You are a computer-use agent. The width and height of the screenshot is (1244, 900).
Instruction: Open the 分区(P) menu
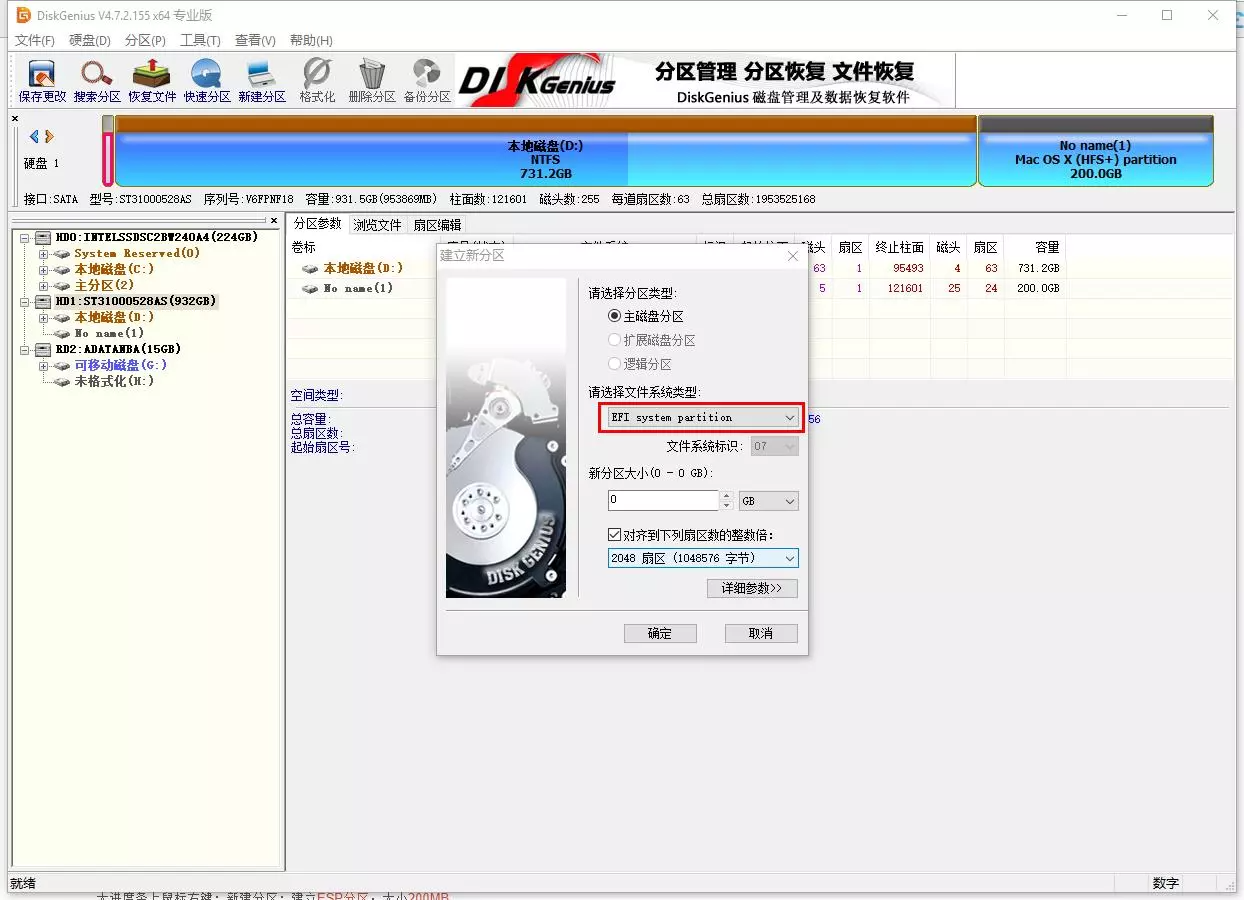(145, 40)
